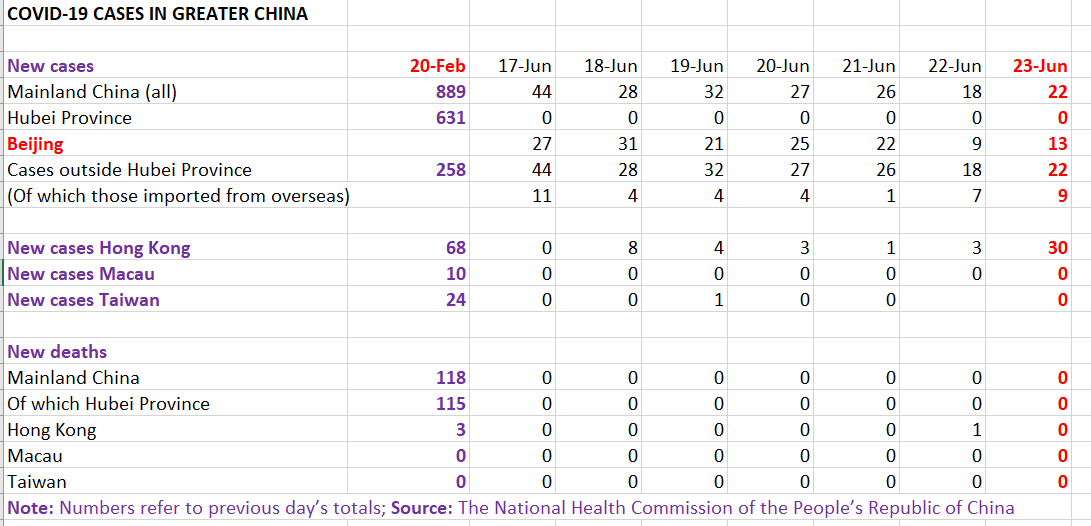Select Beijing's 17-Jun value 27
The width and height of the screenshot is (1091, 526).
pos(542,144)
